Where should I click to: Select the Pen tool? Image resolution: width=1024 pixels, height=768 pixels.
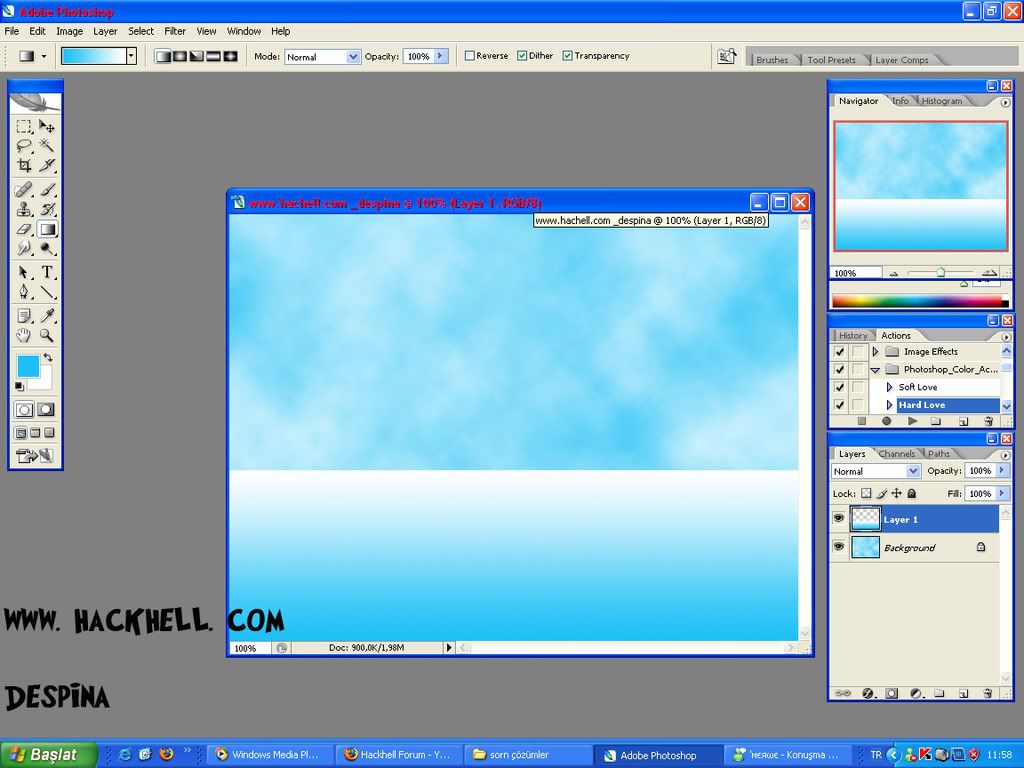click(24, 292)
